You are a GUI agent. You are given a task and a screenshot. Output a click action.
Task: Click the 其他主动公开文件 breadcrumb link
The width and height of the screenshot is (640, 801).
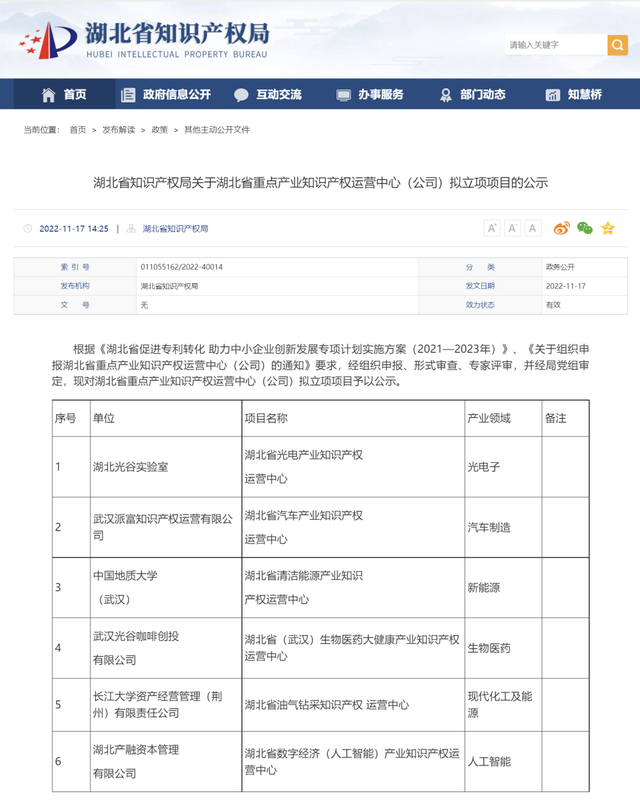[216, 130]
